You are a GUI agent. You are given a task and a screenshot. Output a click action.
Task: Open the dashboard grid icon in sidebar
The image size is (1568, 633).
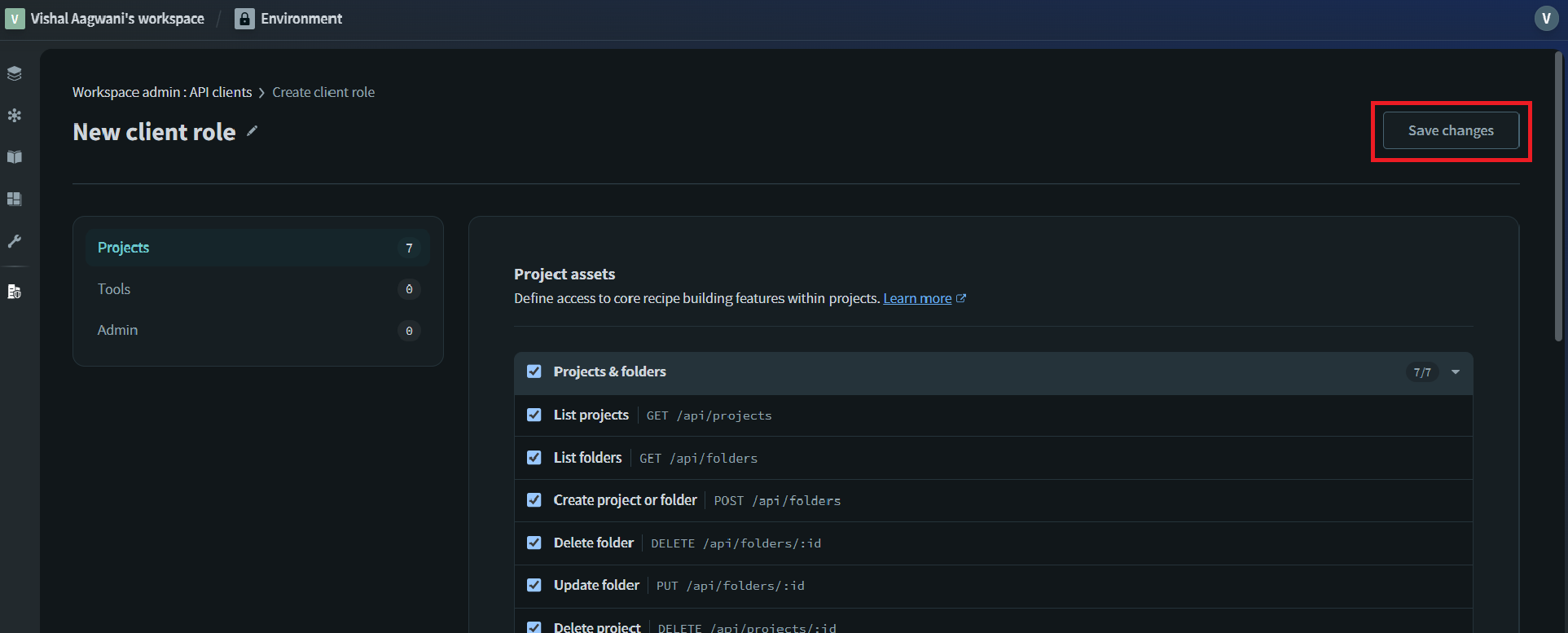coord(15,199)
